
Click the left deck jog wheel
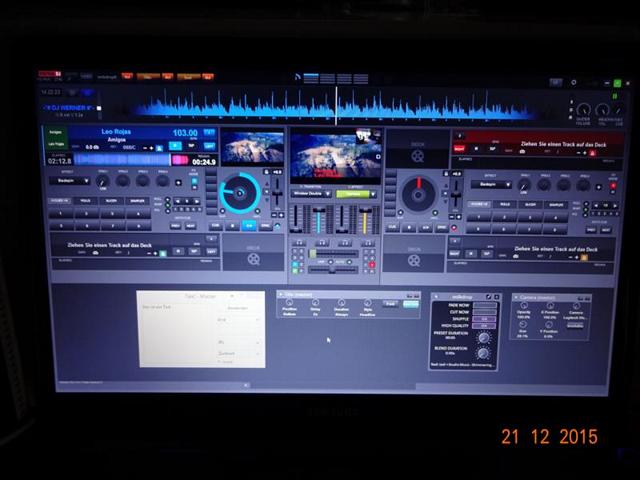pos(240,193)
